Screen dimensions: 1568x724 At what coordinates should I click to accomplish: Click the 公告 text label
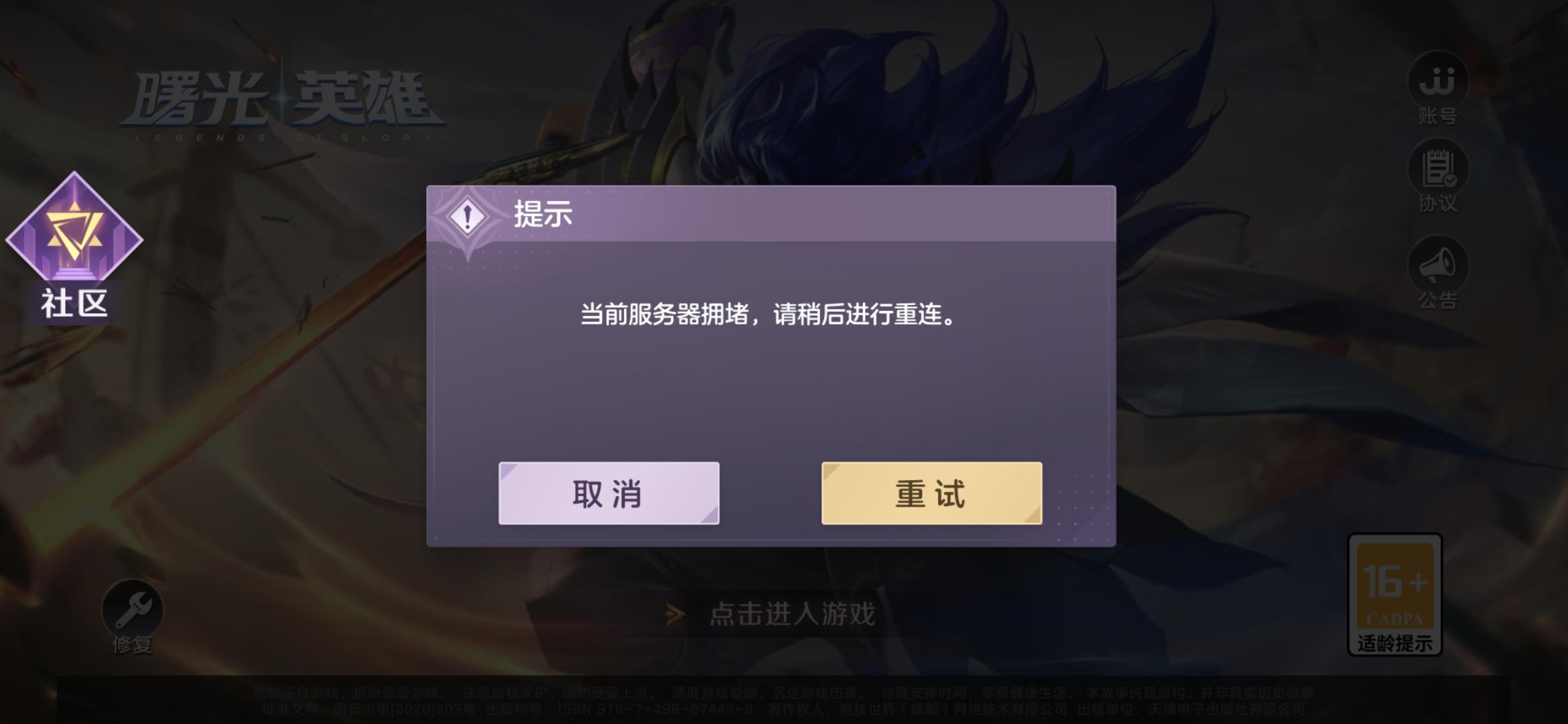pos(1437,300)
